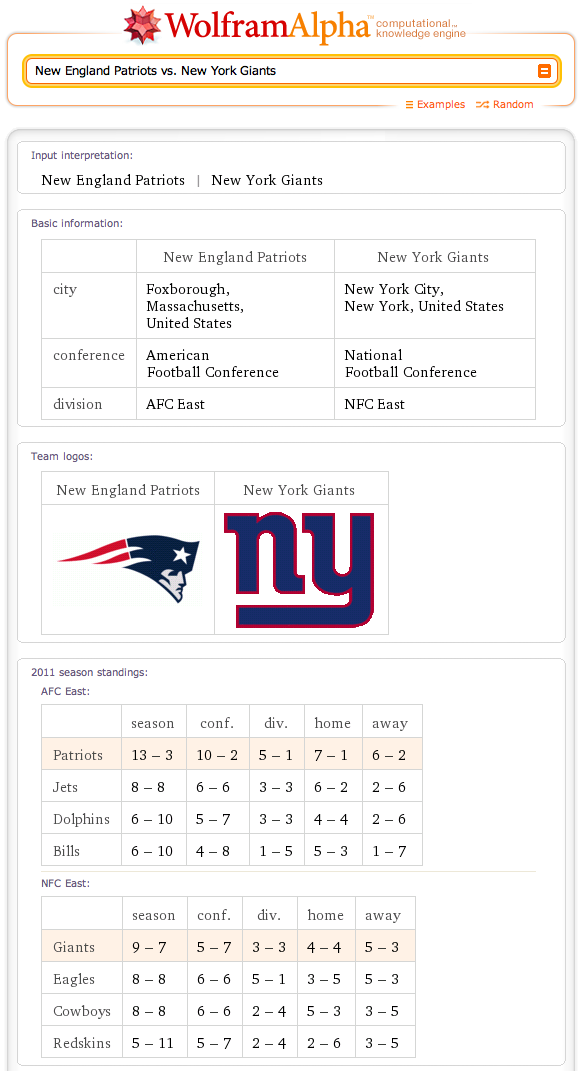Click the Patriots home record '7 – 1'

coord(331,755)
